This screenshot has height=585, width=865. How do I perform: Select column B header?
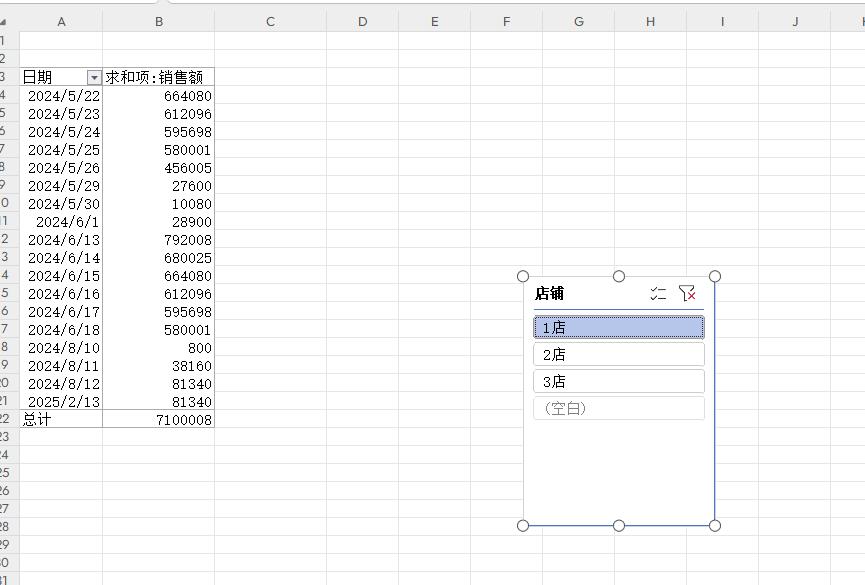click(x=159, y=22)
